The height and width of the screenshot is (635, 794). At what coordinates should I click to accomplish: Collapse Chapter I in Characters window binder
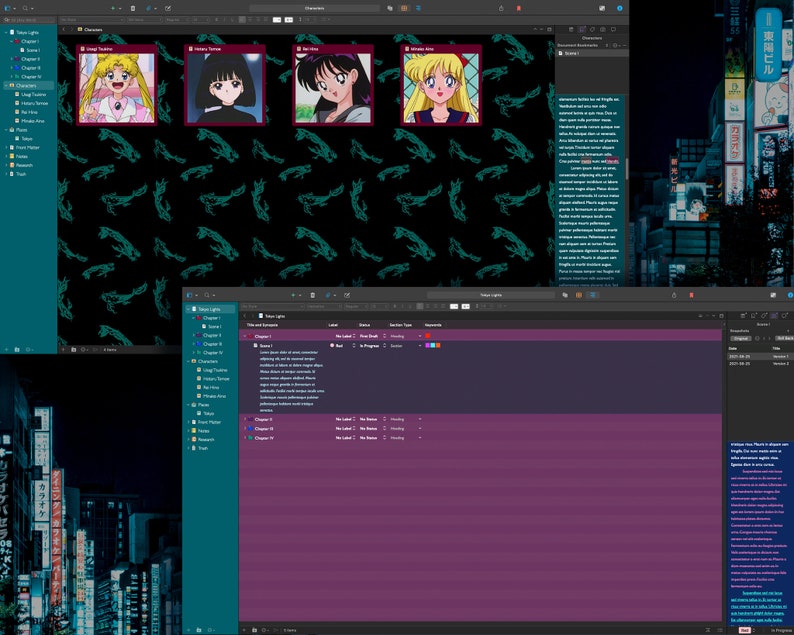pyautogui.click(x=11, y=41)
